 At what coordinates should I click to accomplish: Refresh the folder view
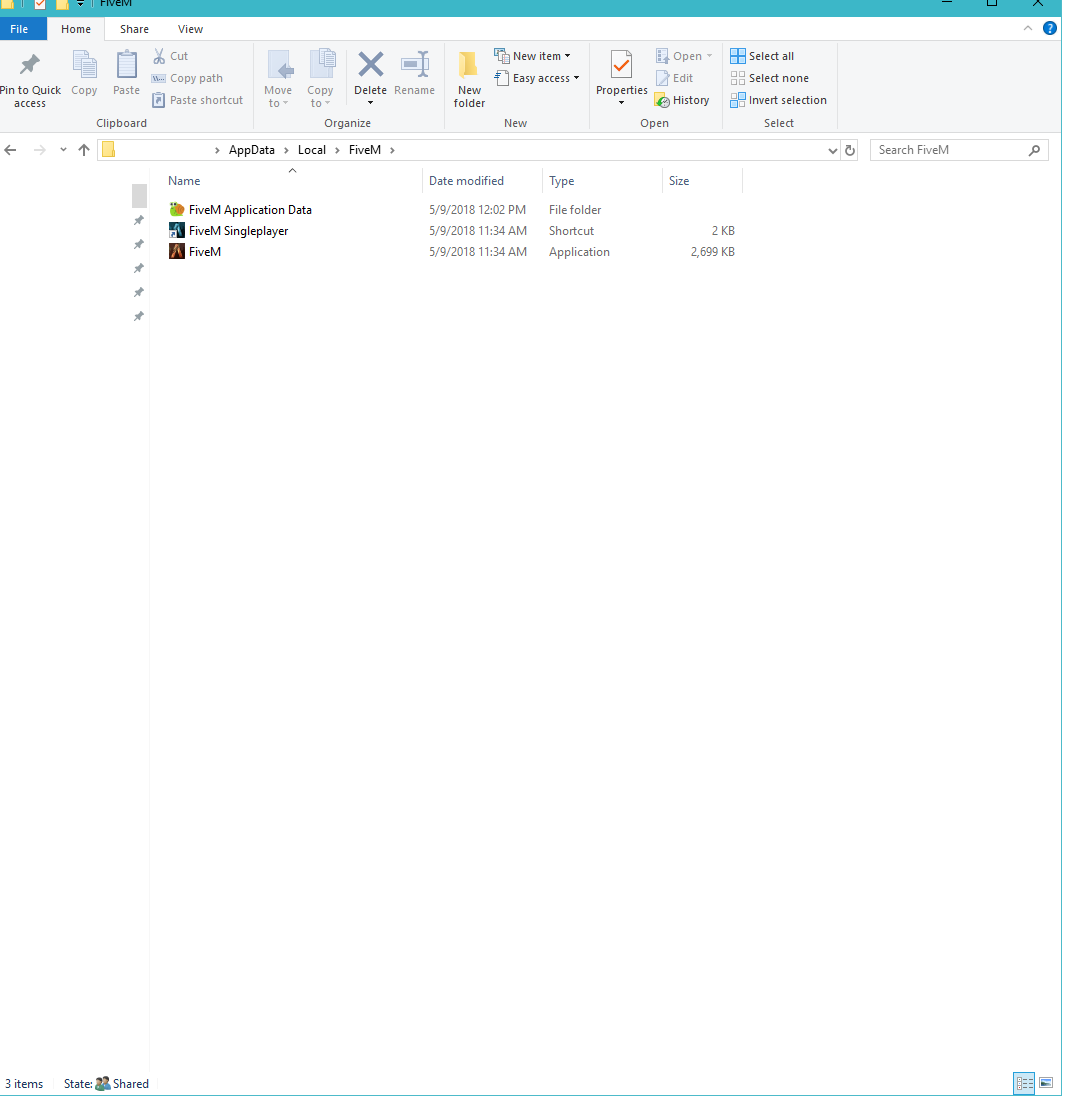[850, 150]
